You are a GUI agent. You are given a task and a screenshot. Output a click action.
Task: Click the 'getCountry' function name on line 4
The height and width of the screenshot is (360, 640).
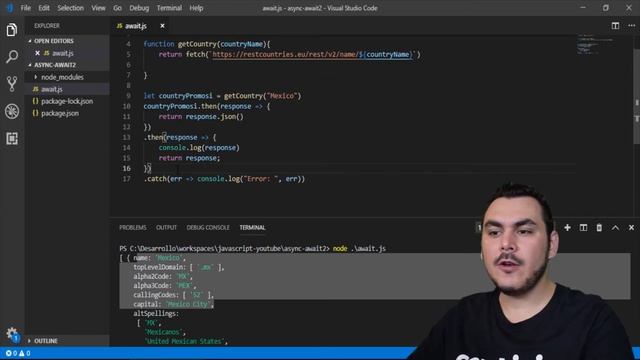coord(197,44)
